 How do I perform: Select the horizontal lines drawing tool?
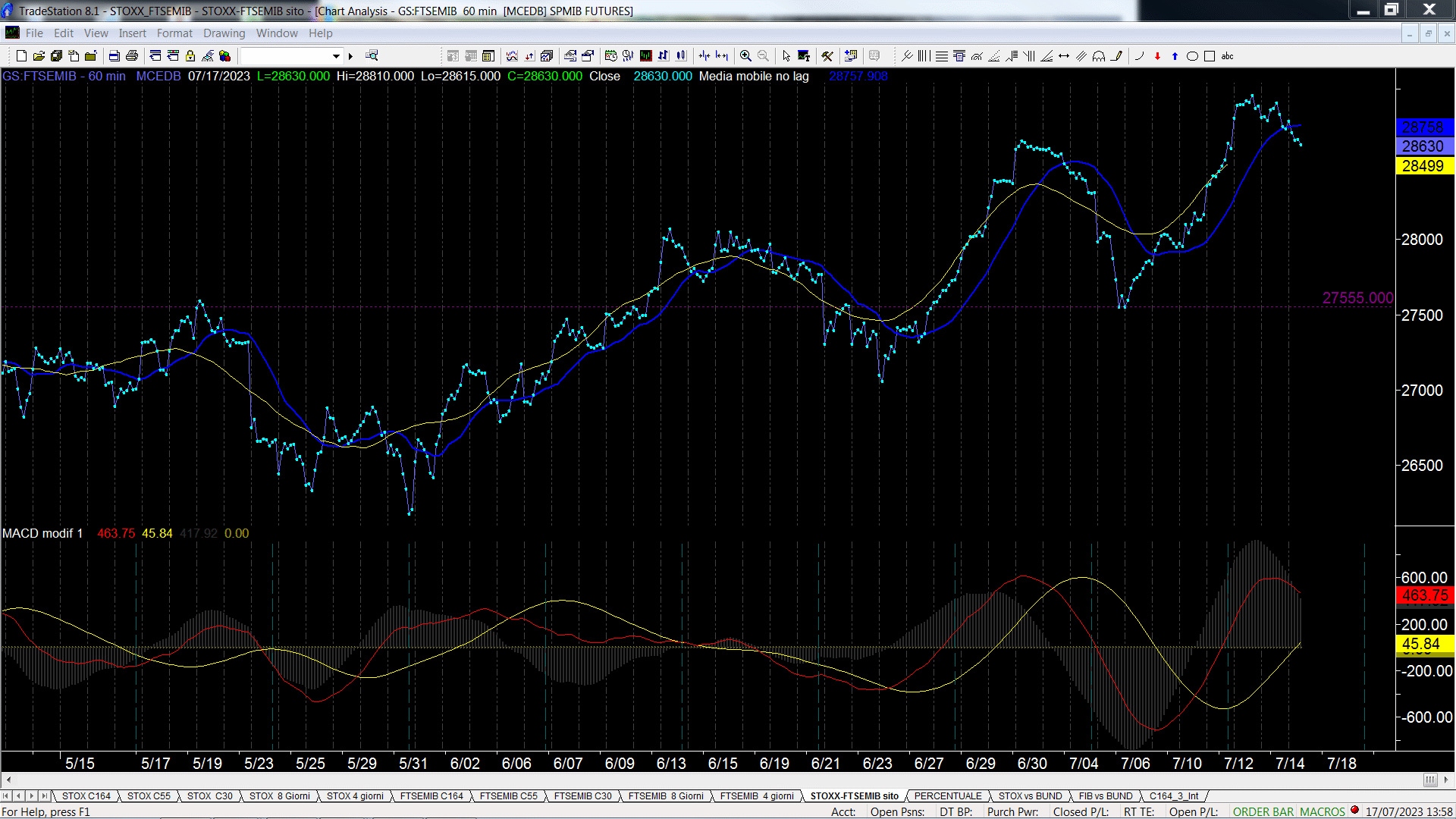click(941, 56)
